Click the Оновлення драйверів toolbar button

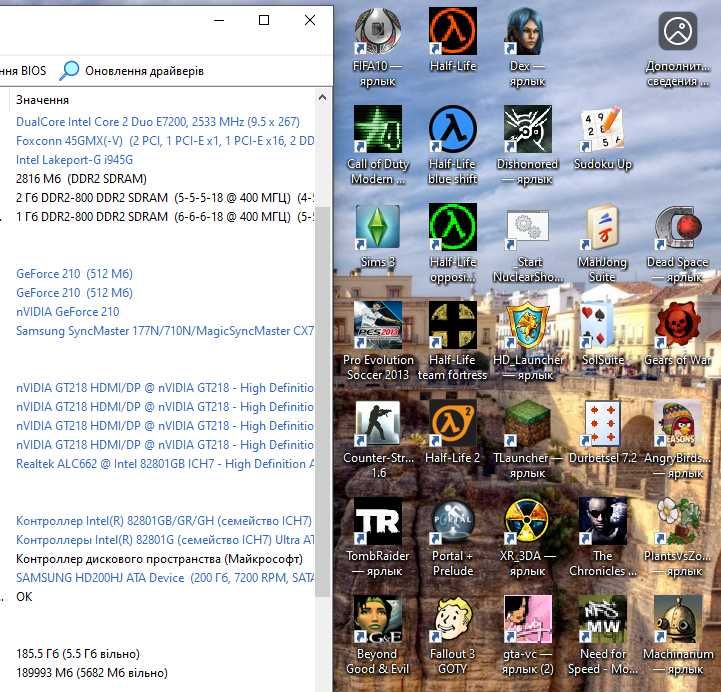(x=132, y=71)
